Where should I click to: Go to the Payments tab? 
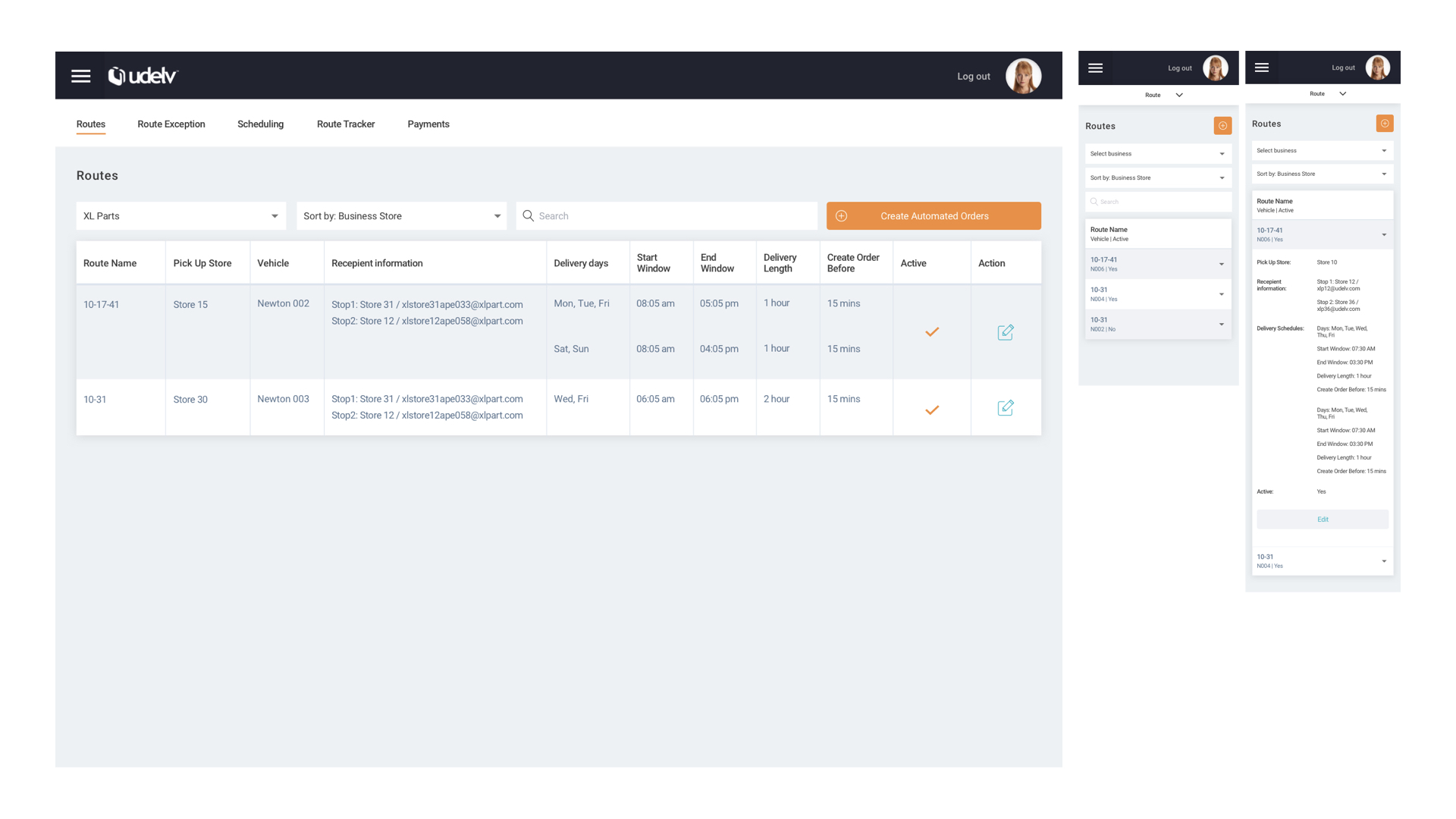(x=428, y=124)
